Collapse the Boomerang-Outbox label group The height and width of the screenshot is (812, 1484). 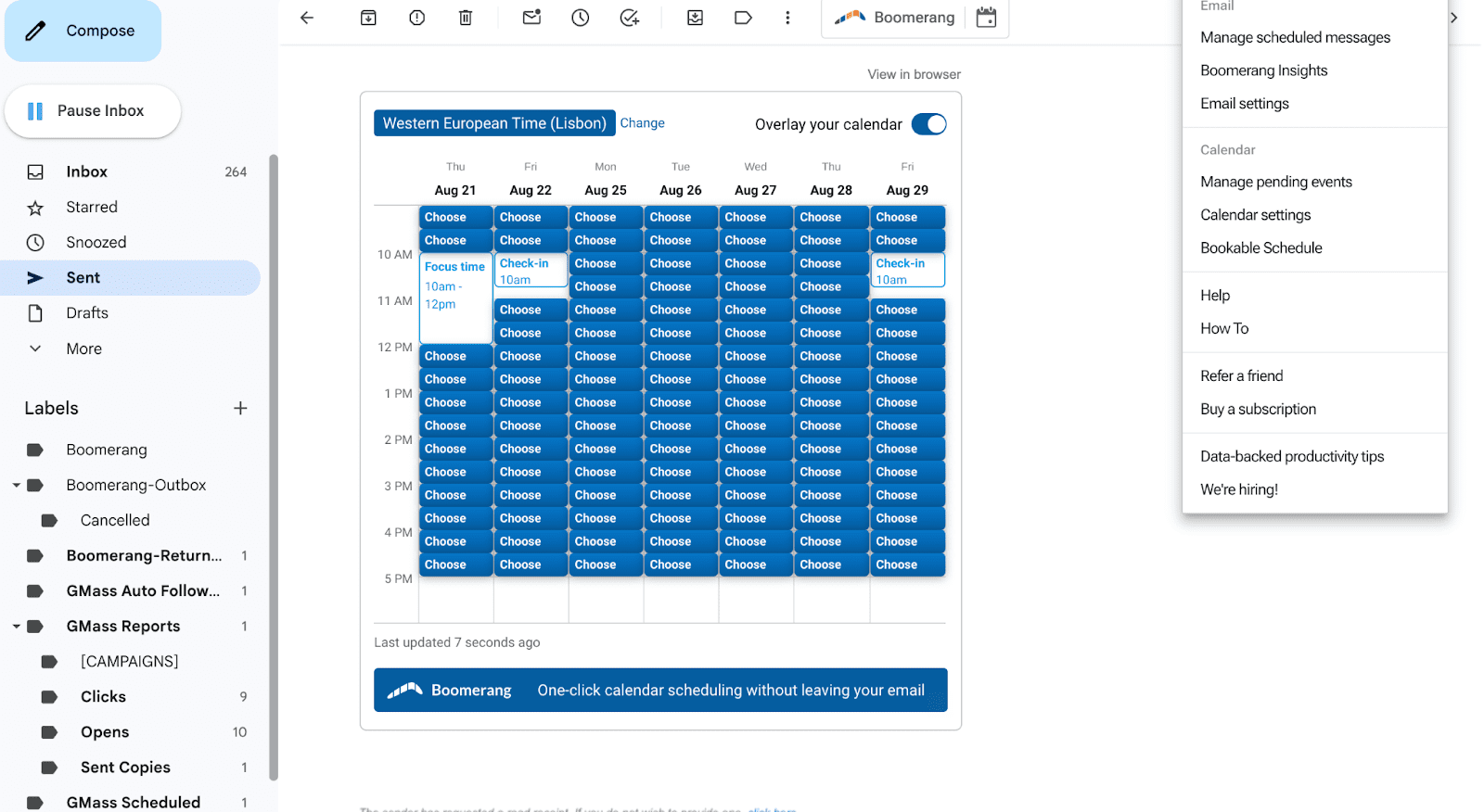[x=17, y=486]
